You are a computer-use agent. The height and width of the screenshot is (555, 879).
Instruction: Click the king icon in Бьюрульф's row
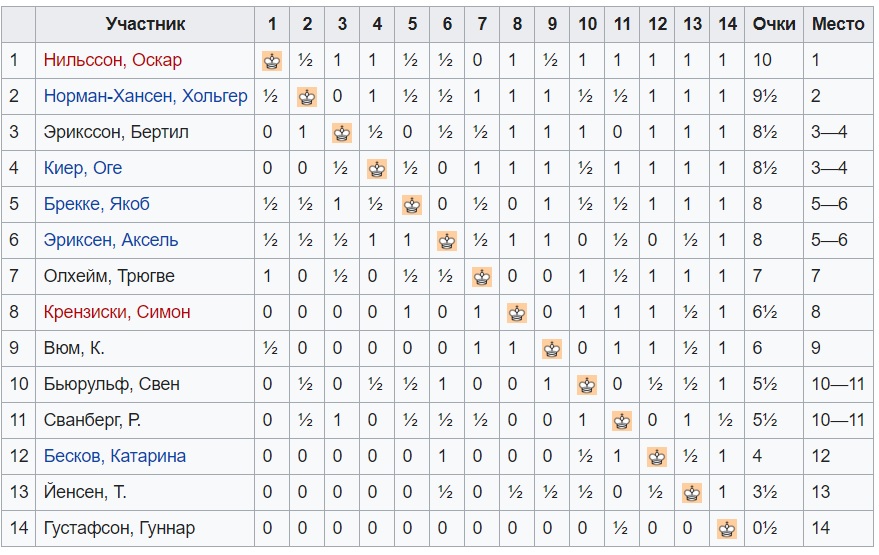(587, 385)
